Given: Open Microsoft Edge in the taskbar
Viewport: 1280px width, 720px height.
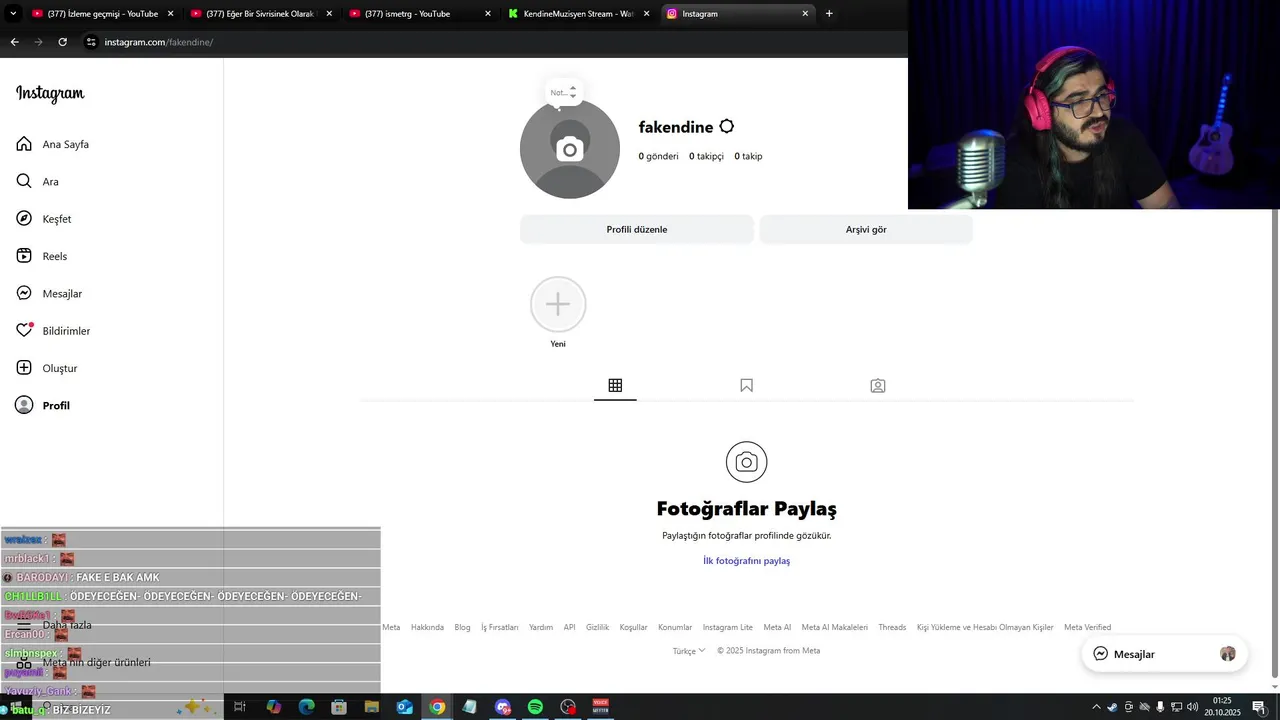Looking at the screenshot, I should click(306, 707).
